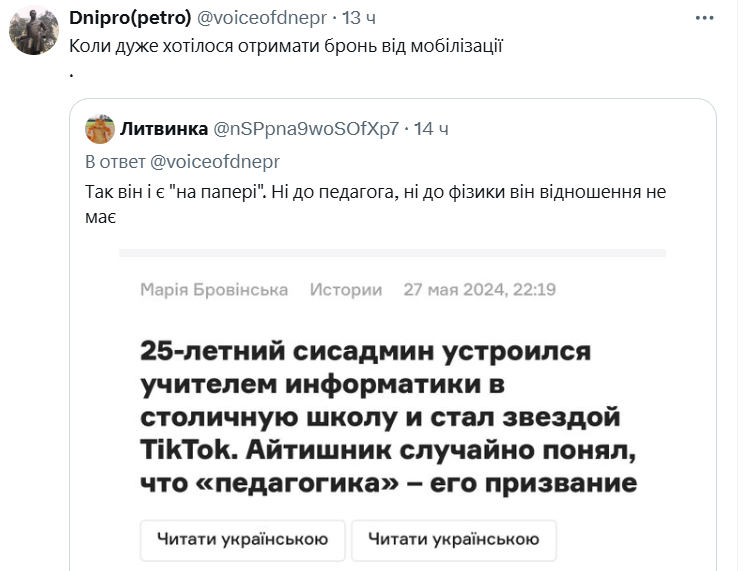Open the article headline about the 25-летний сисадмин
This screenshot has height=571, width=755.
coord(389,418)
